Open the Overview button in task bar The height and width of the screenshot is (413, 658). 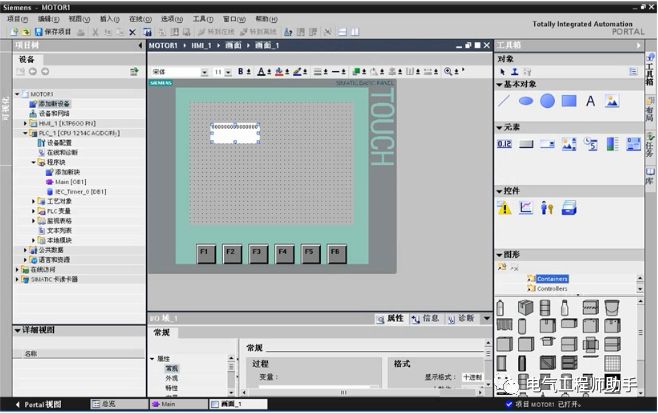(x=119, y=404)
